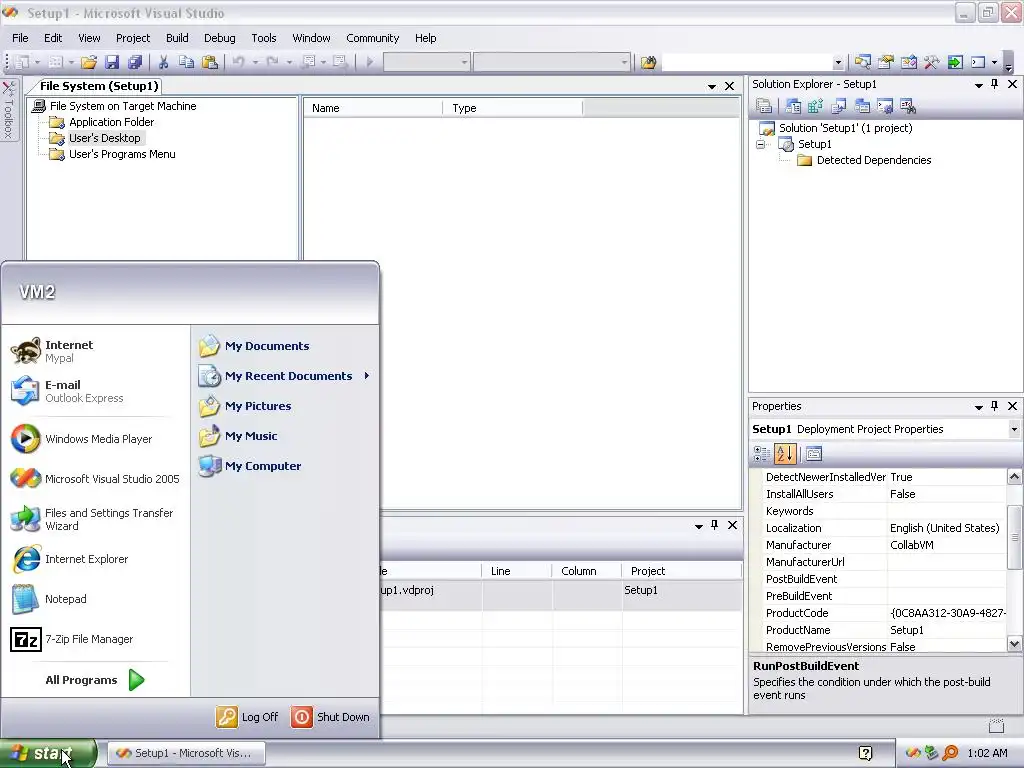
Task: Open the Registry Editor icon
Action: pyautogui.click(x=816, y=106)
